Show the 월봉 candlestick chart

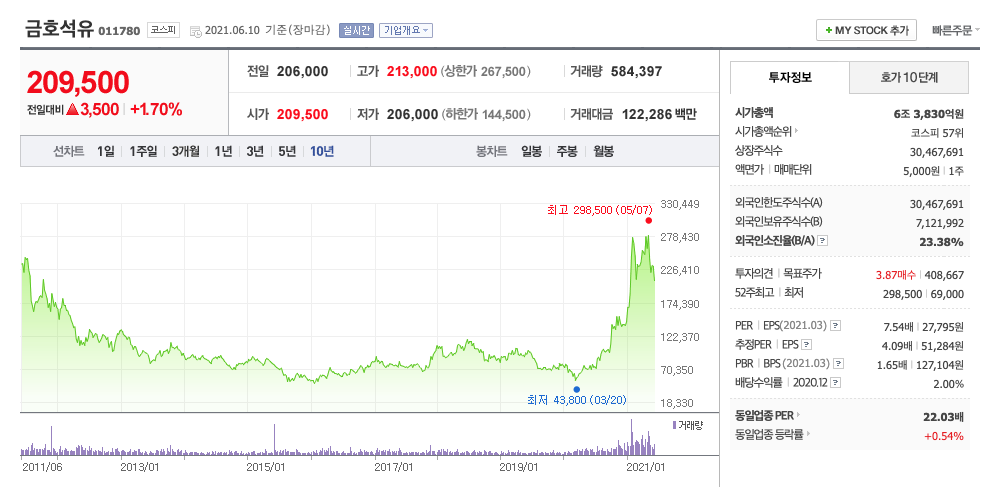[x=603, y=152]
